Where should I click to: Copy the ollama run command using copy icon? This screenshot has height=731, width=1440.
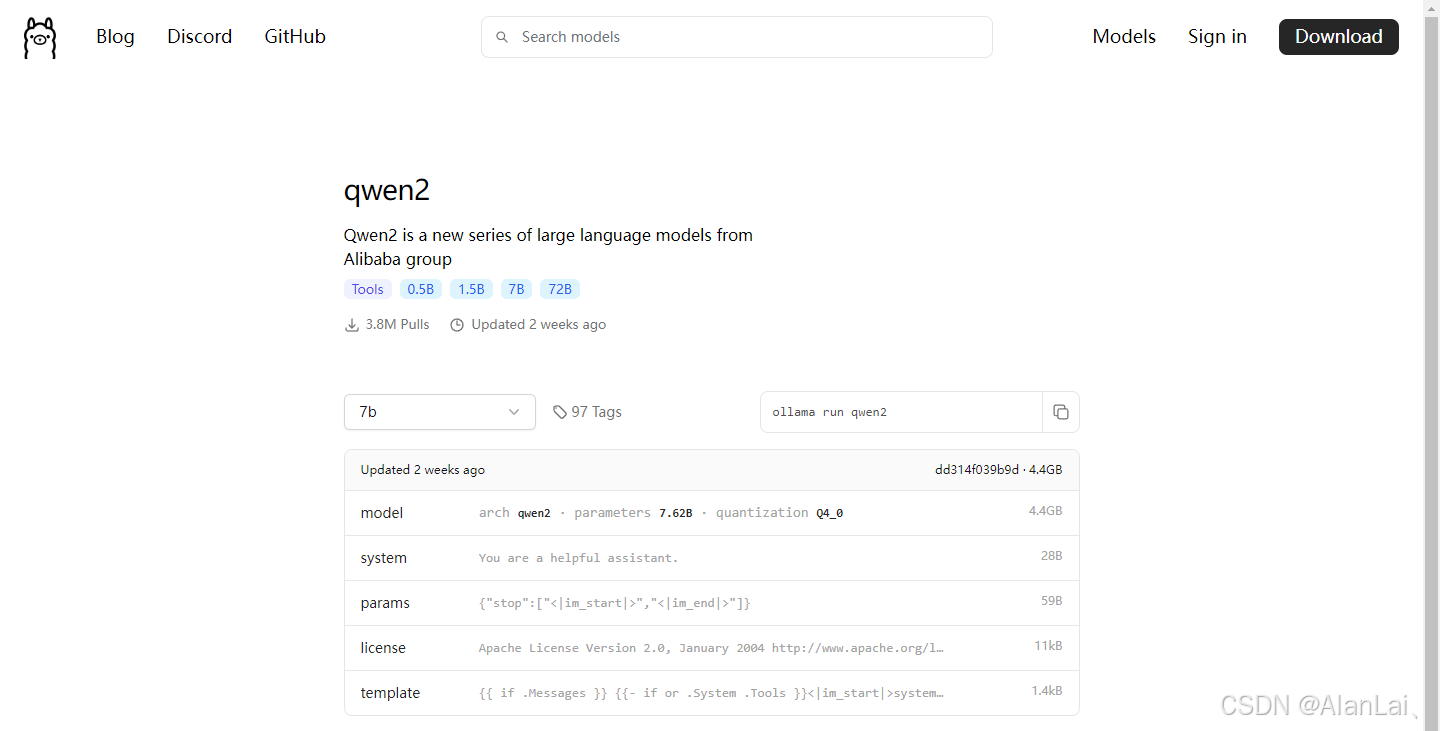[x=1060, y=411]
